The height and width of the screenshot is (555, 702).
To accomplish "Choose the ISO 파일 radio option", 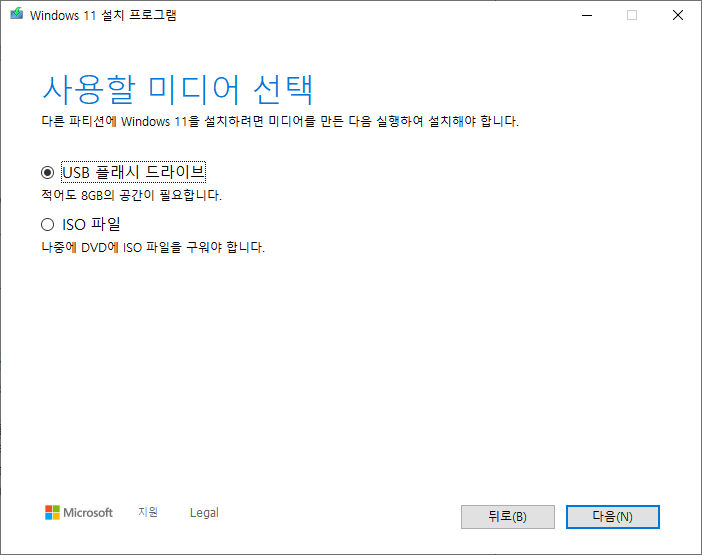I will 47,224.
